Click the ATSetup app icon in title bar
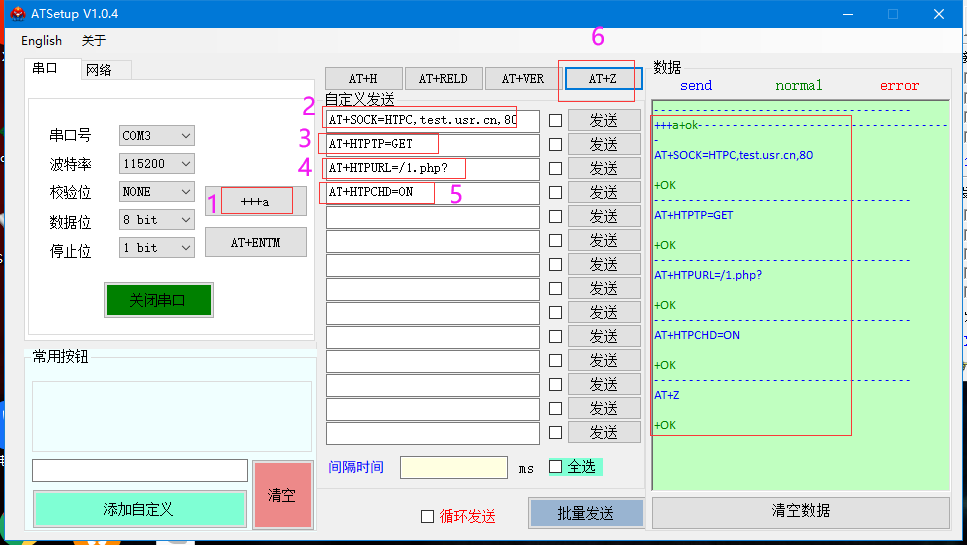This screenshot has width=967, height=545. pyautogui.click(x=18, y=14)
